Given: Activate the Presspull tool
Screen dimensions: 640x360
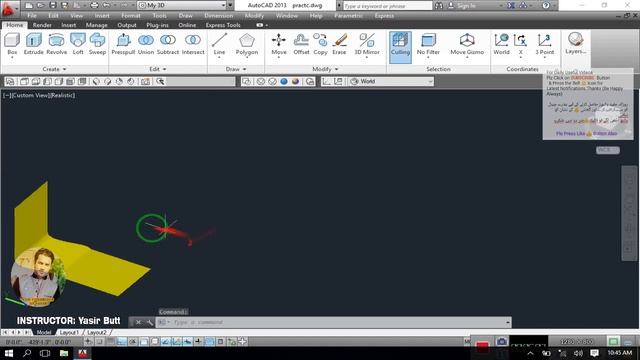Looking at the screenshot, I should 123,44.
